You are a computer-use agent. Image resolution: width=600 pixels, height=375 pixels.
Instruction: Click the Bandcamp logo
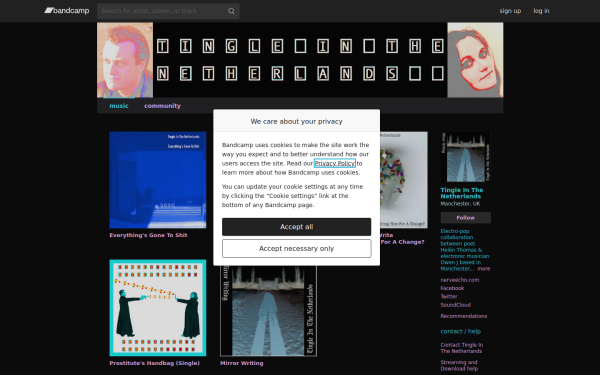click(67, 11)
